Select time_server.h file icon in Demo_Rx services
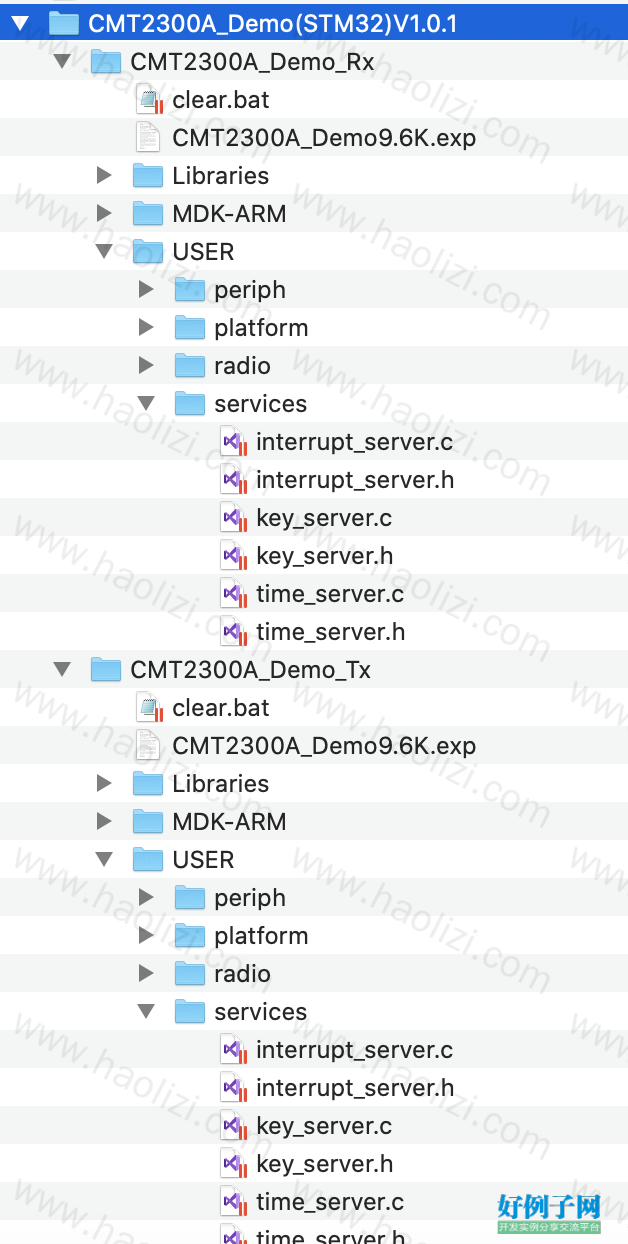 point(233,632)
